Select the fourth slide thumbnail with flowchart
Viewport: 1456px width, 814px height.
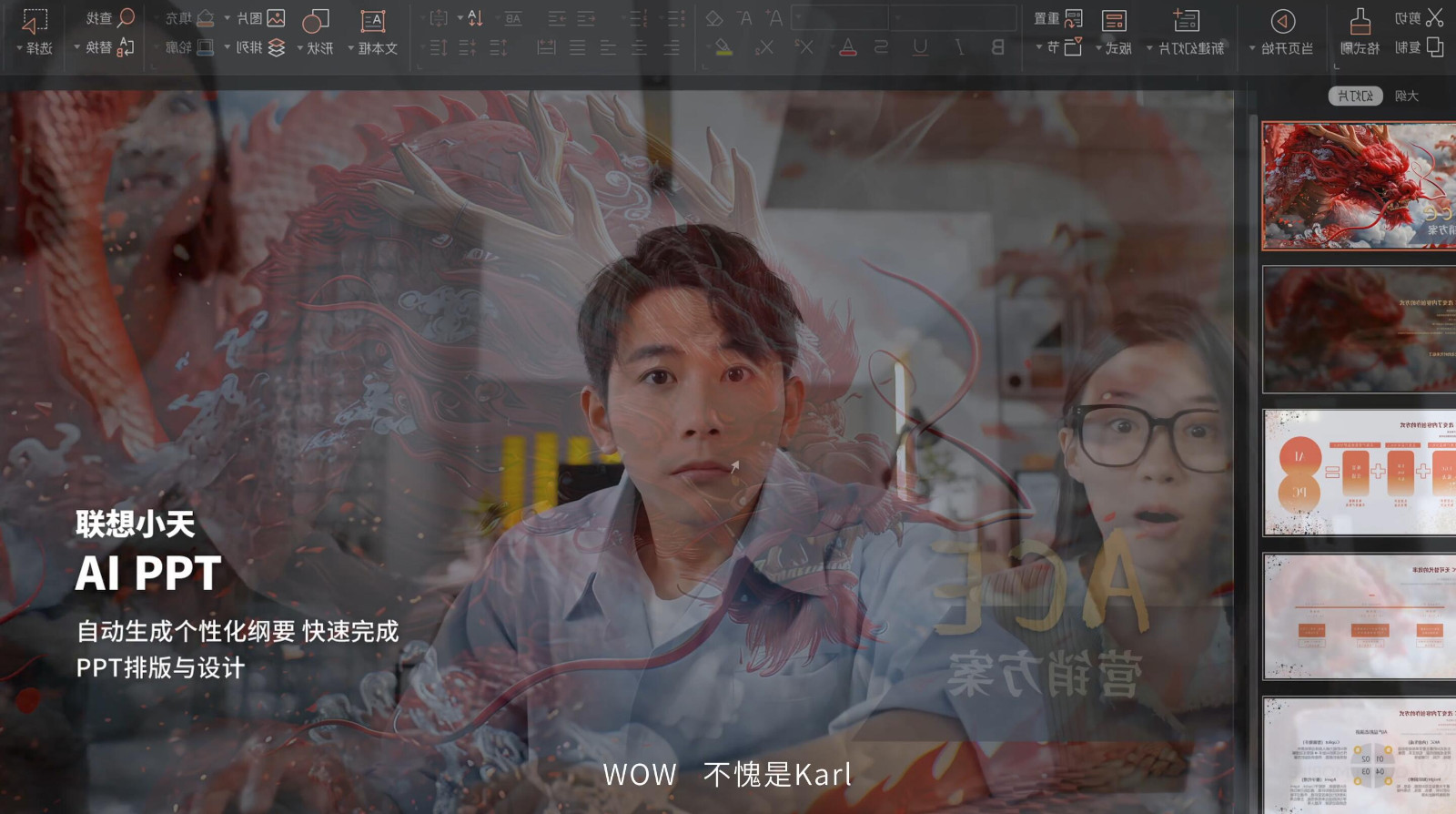tap(1359, 616)
